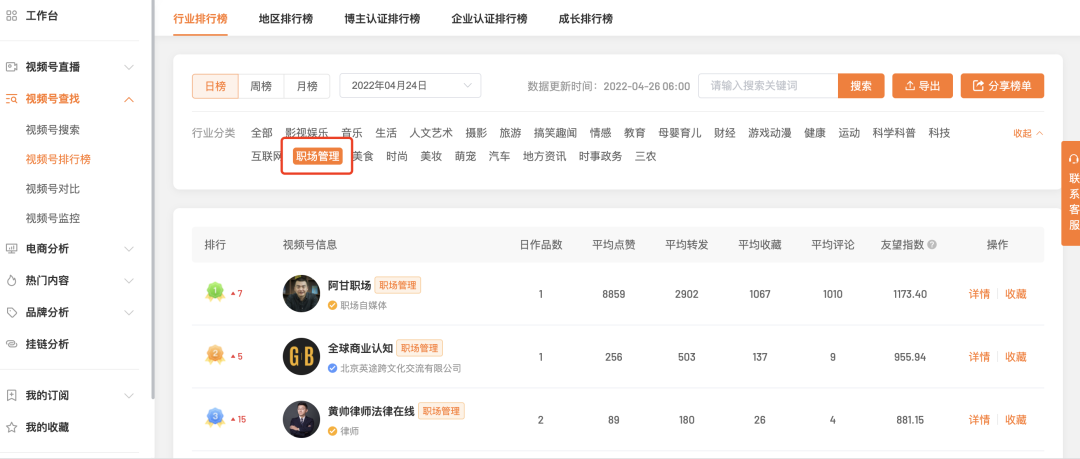Image resolution: width=1080 pixels, height=459 pixels.
Task: Click the 挂链分析 link icon
Action: [x=12, y=344]
